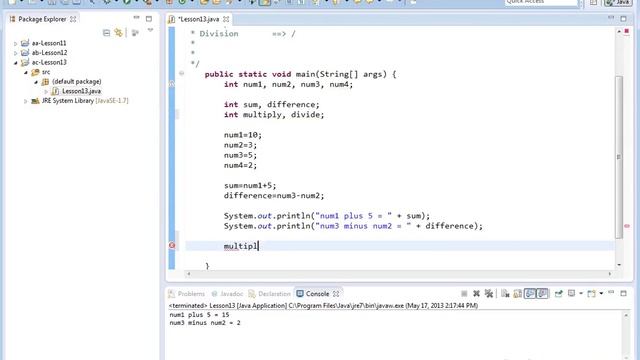Screen dimensions: 640x360
Task: Select ab-Lesson12 project
Action: point(49,53)
